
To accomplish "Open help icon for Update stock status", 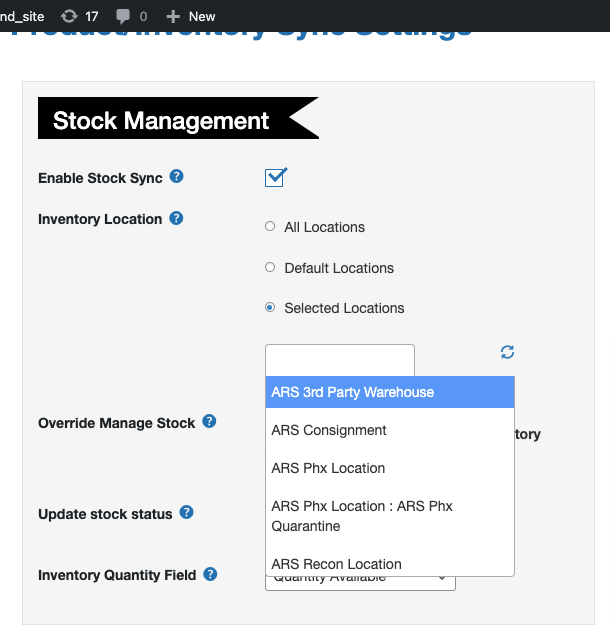I will (x=187, y=513).
